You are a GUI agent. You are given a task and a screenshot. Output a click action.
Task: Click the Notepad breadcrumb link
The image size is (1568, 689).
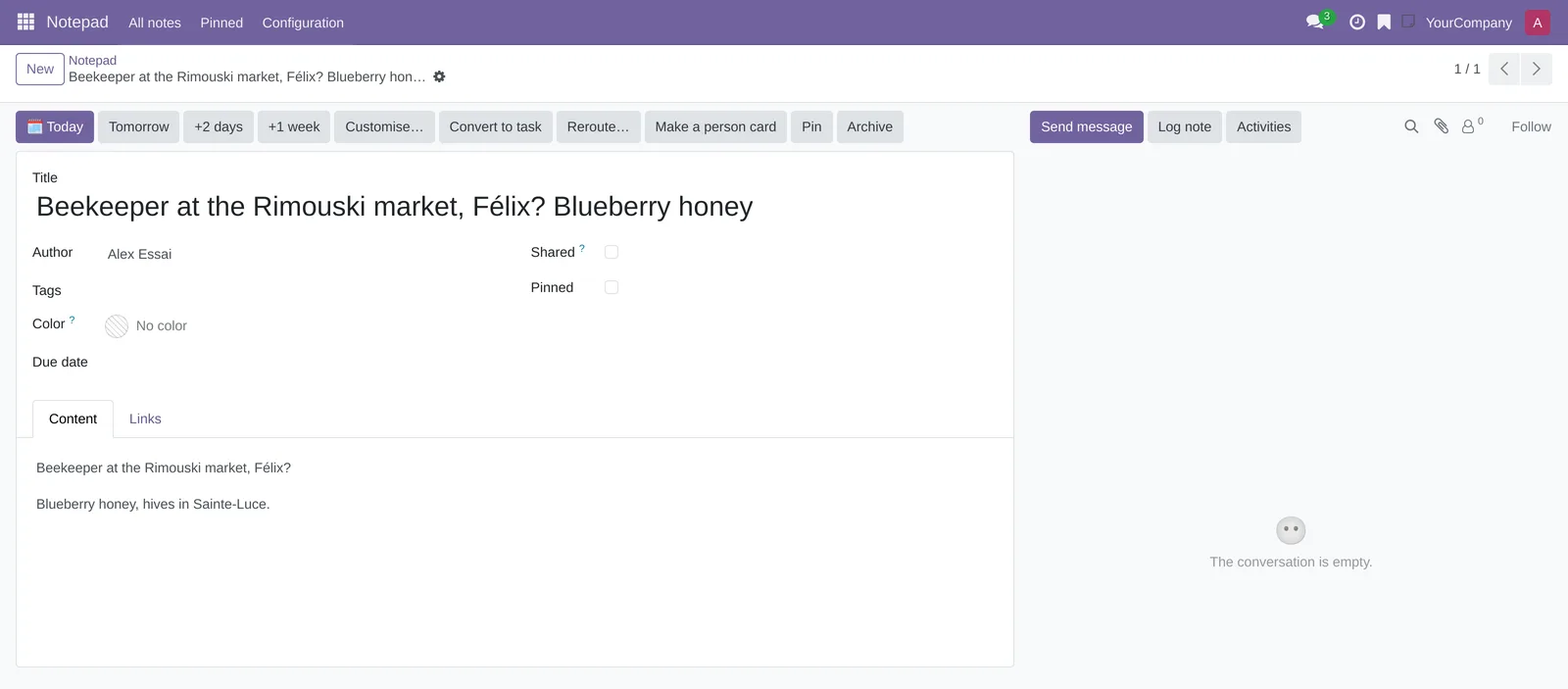pos(92,60)
